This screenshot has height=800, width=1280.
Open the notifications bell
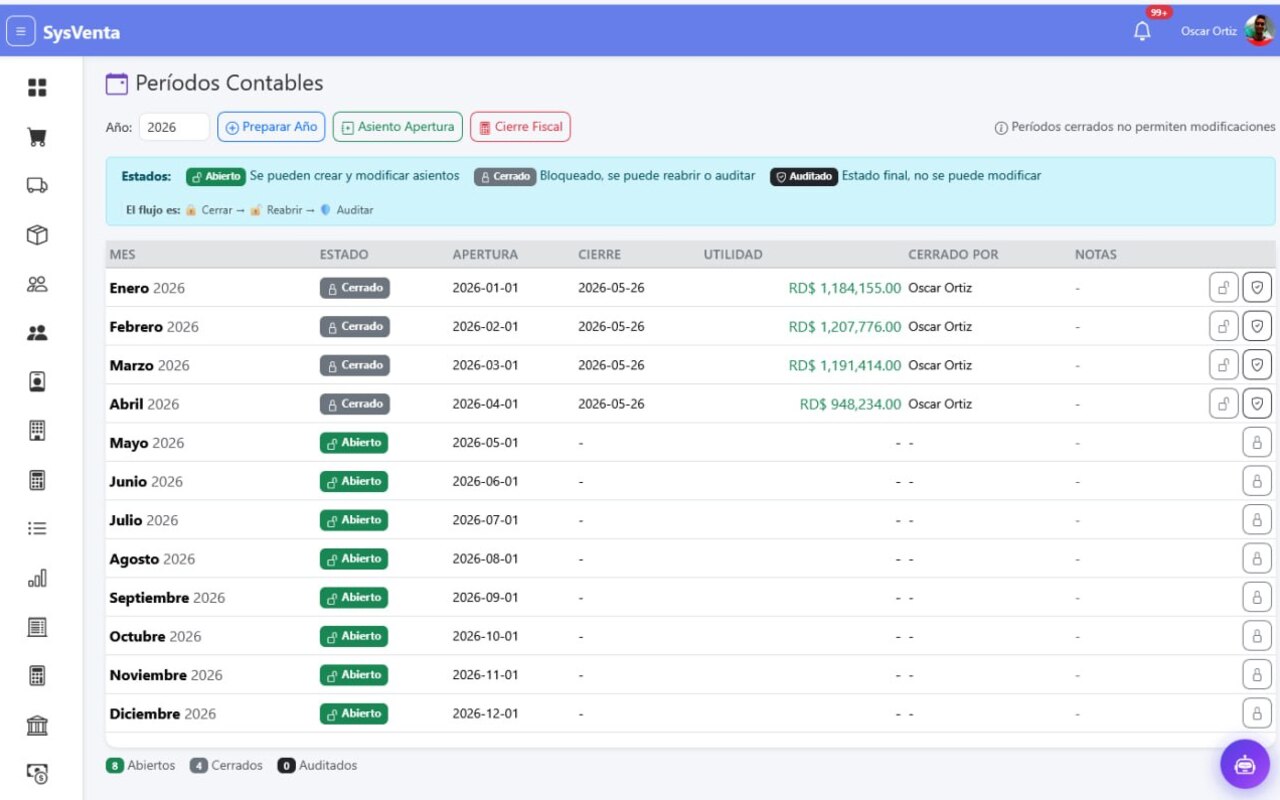(x=1142, y=32)
